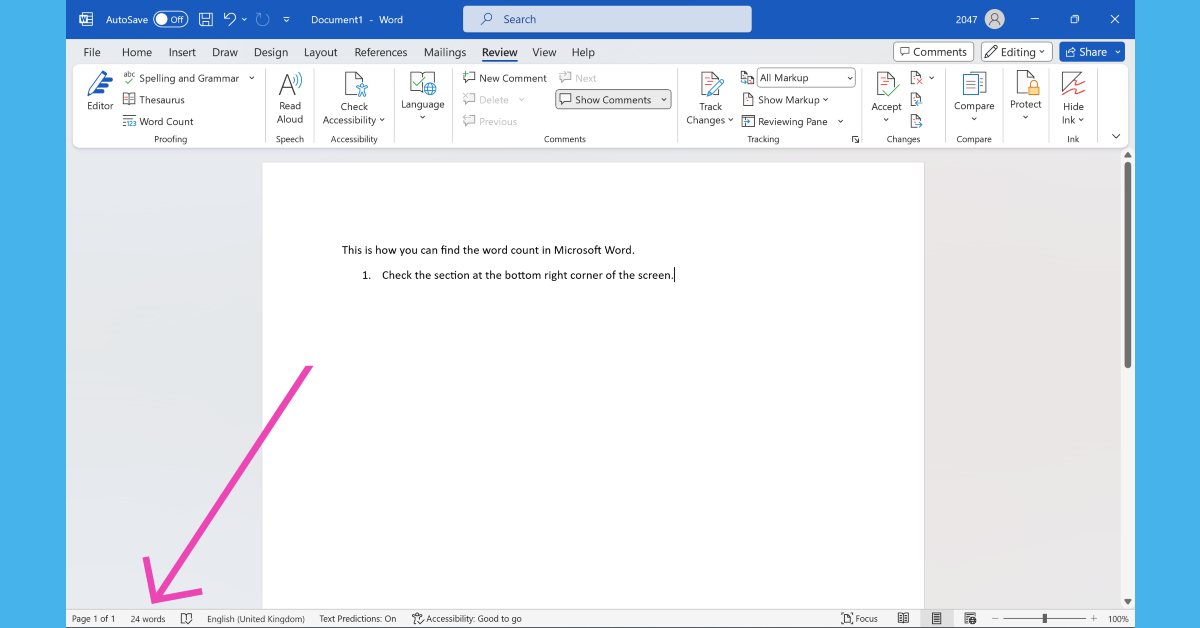Open the Word Count tool
Screen dimensions: 1200x628
158,122
